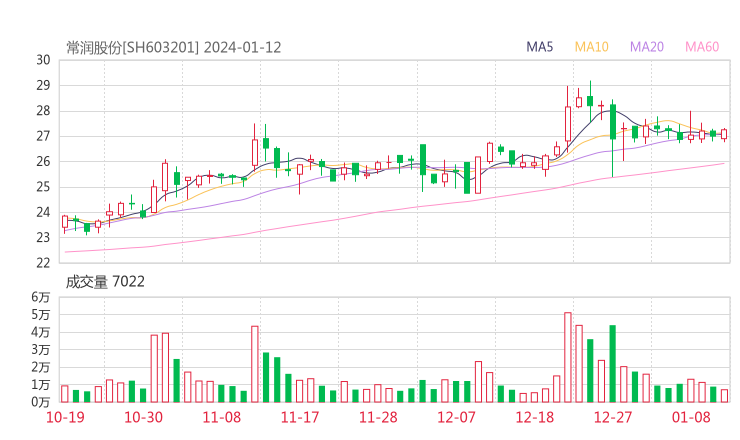
Task: Click the volume axis label 2万
Action: pyautogui.click(x=41, y=367)
